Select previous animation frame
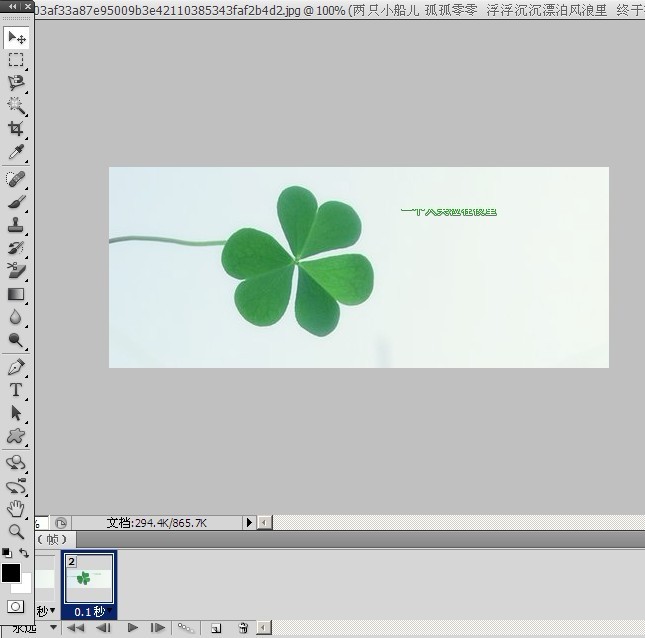This screenshot has width=645, height=638. (103, 628)
